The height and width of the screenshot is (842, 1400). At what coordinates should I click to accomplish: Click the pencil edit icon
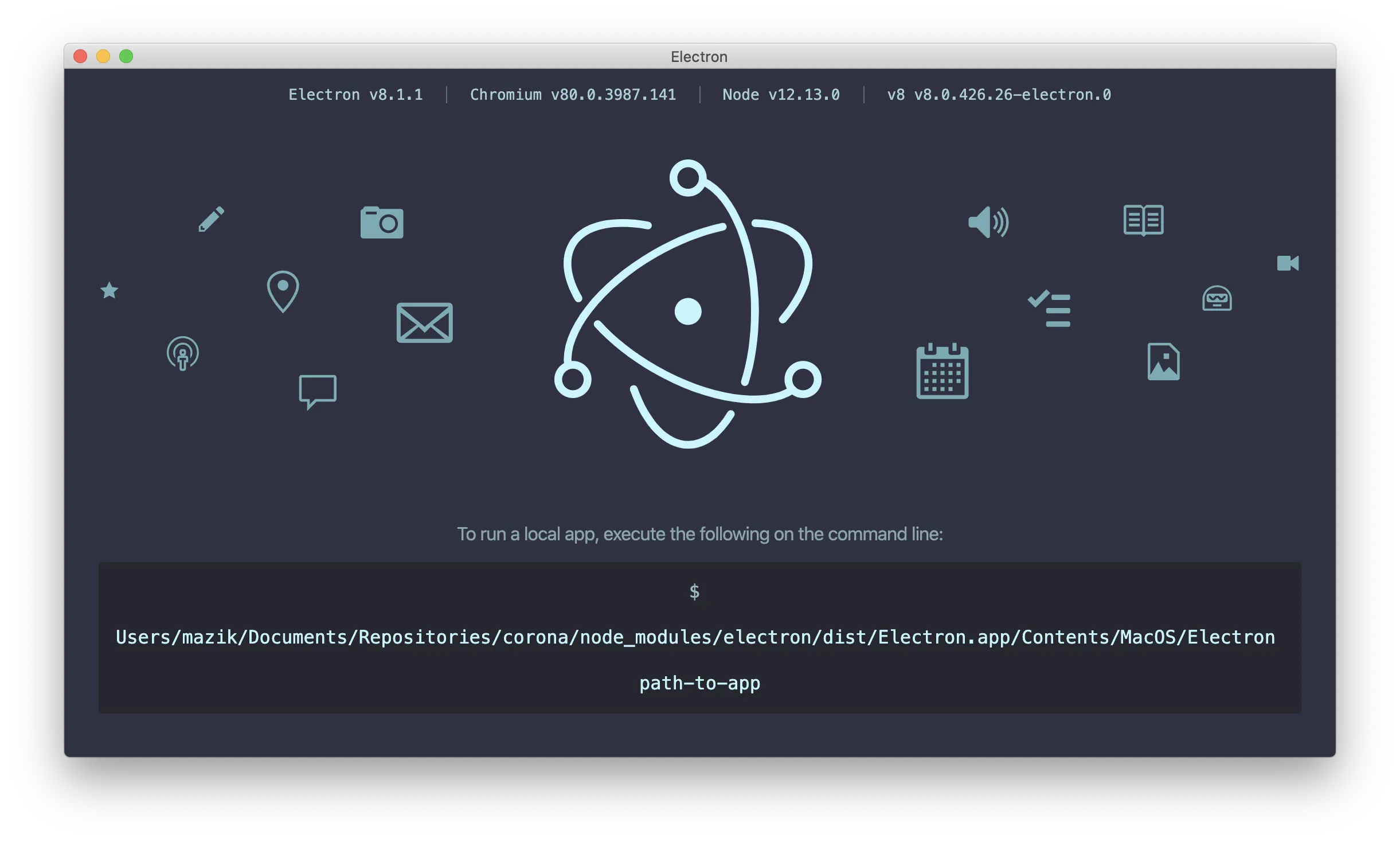pyautogui.click(x=211, y=219)
